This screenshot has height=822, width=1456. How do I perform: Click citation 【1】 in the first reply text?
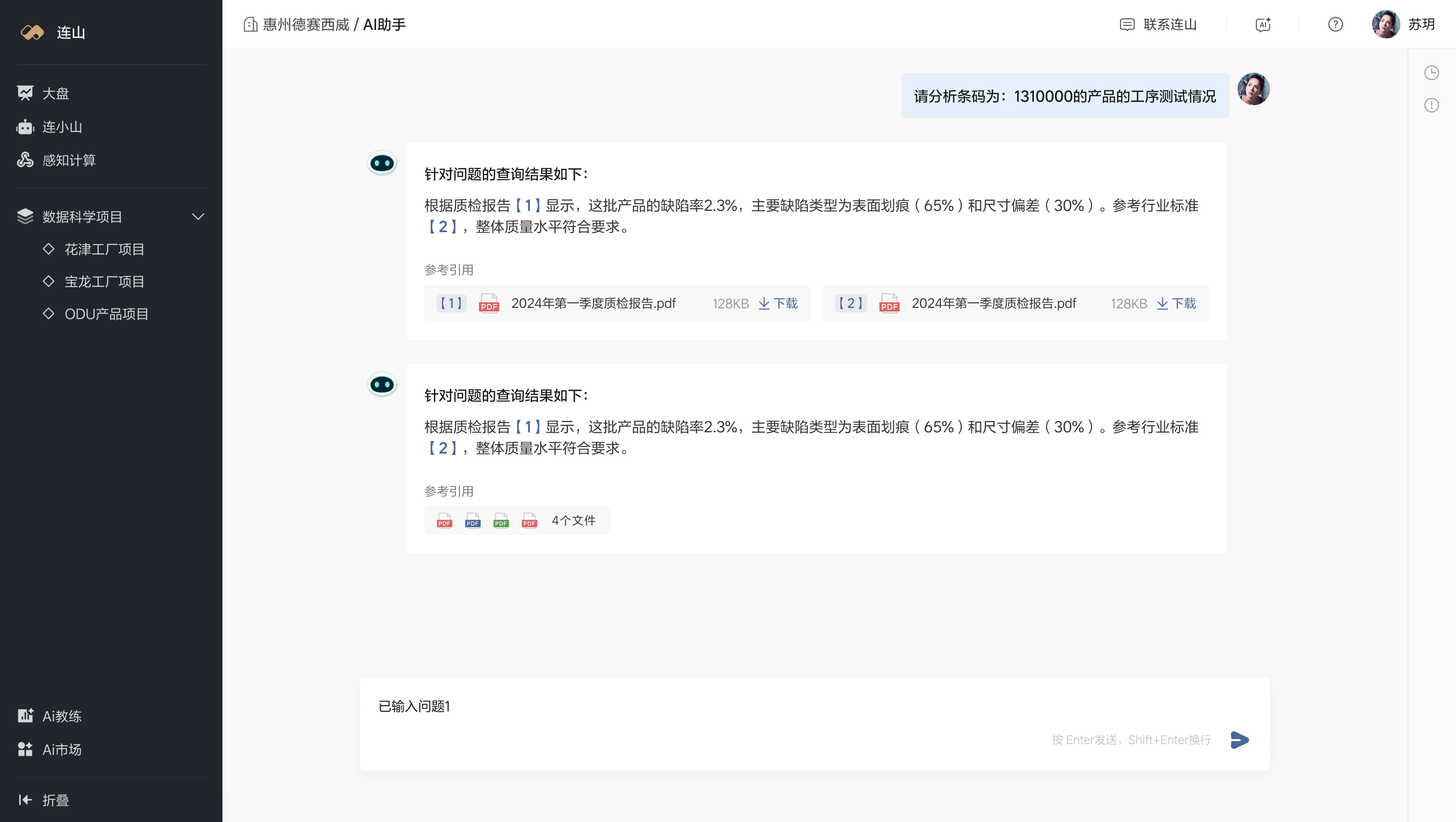click(x=528, y=205)
